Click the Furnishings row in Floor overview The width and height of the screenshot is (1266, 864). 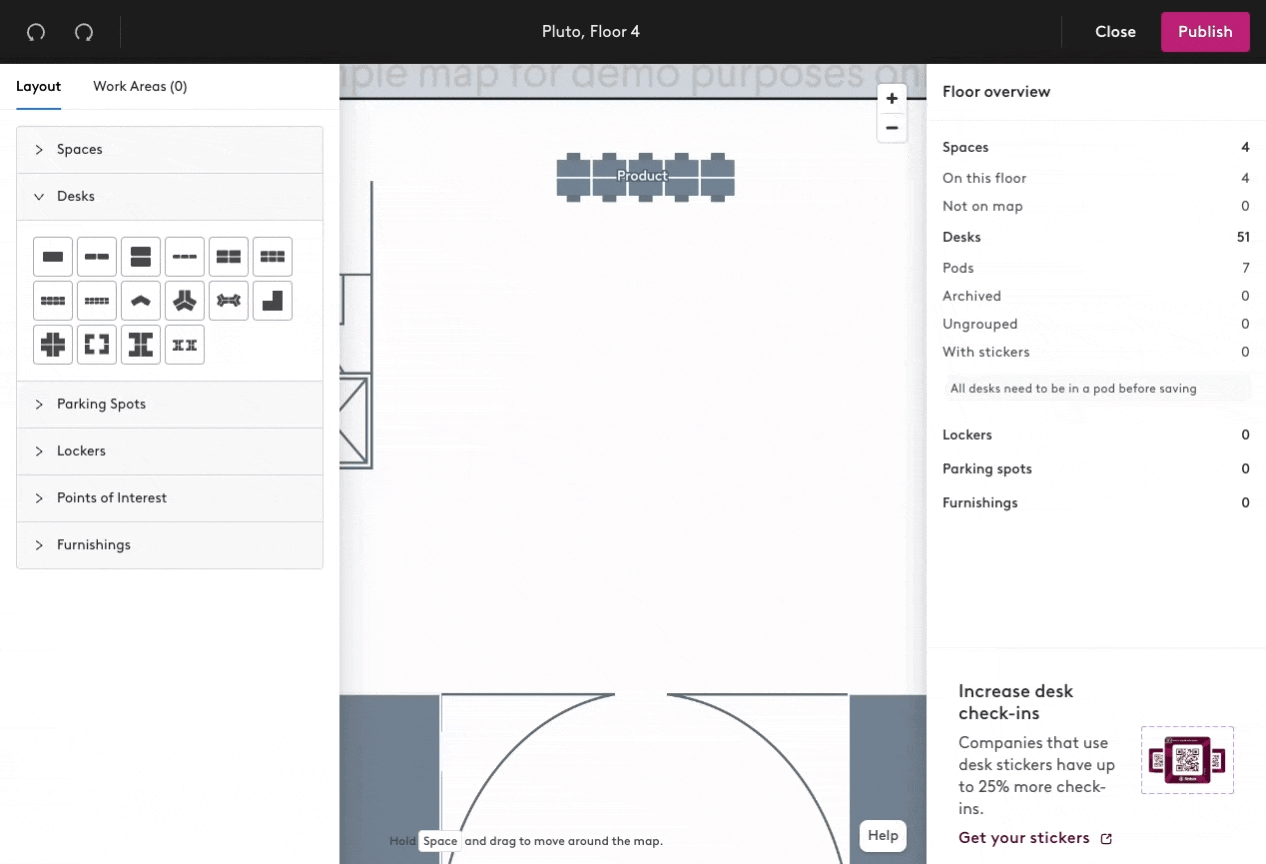[x=1096, y=503]
